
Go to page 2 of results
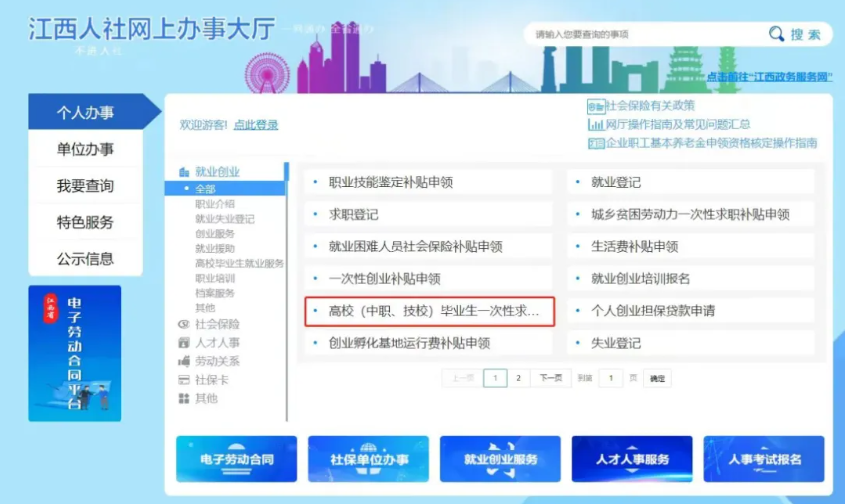518,378
